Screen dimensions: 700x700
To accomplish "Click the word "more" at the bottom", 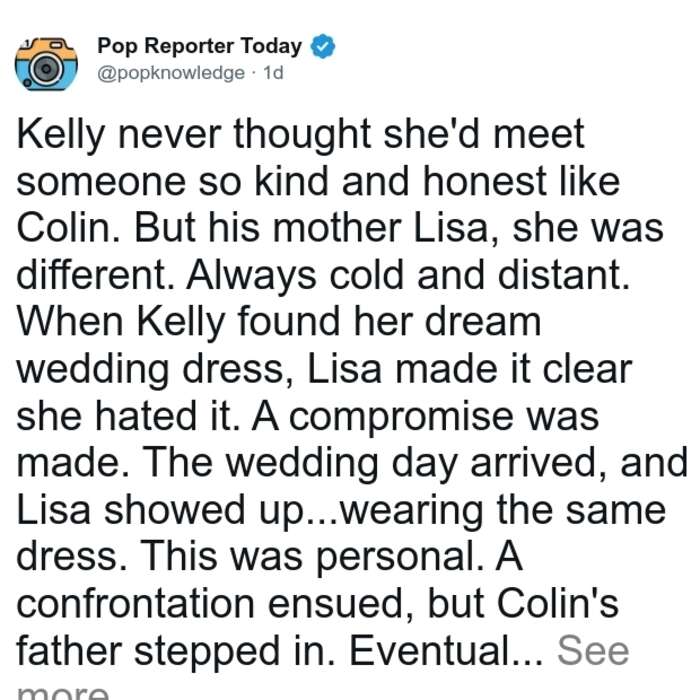I will click(x=62, y=692).
